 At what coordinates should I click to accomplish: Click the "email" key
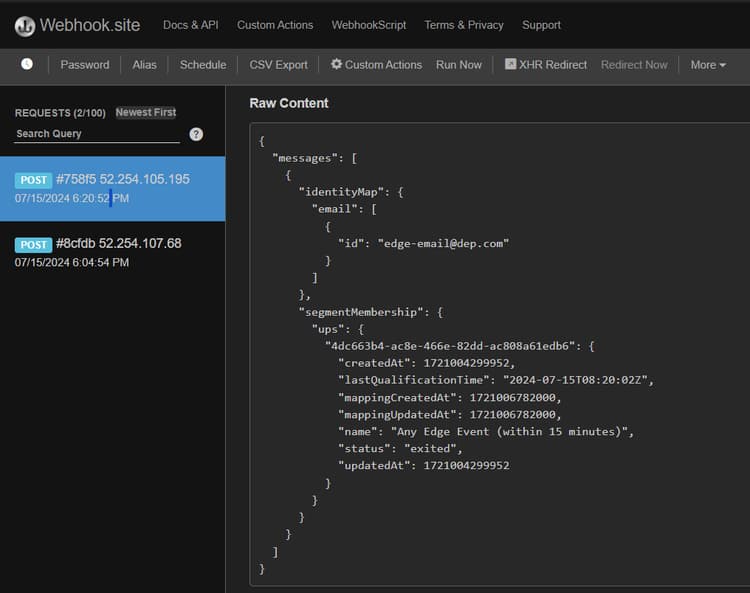(335, 209)
